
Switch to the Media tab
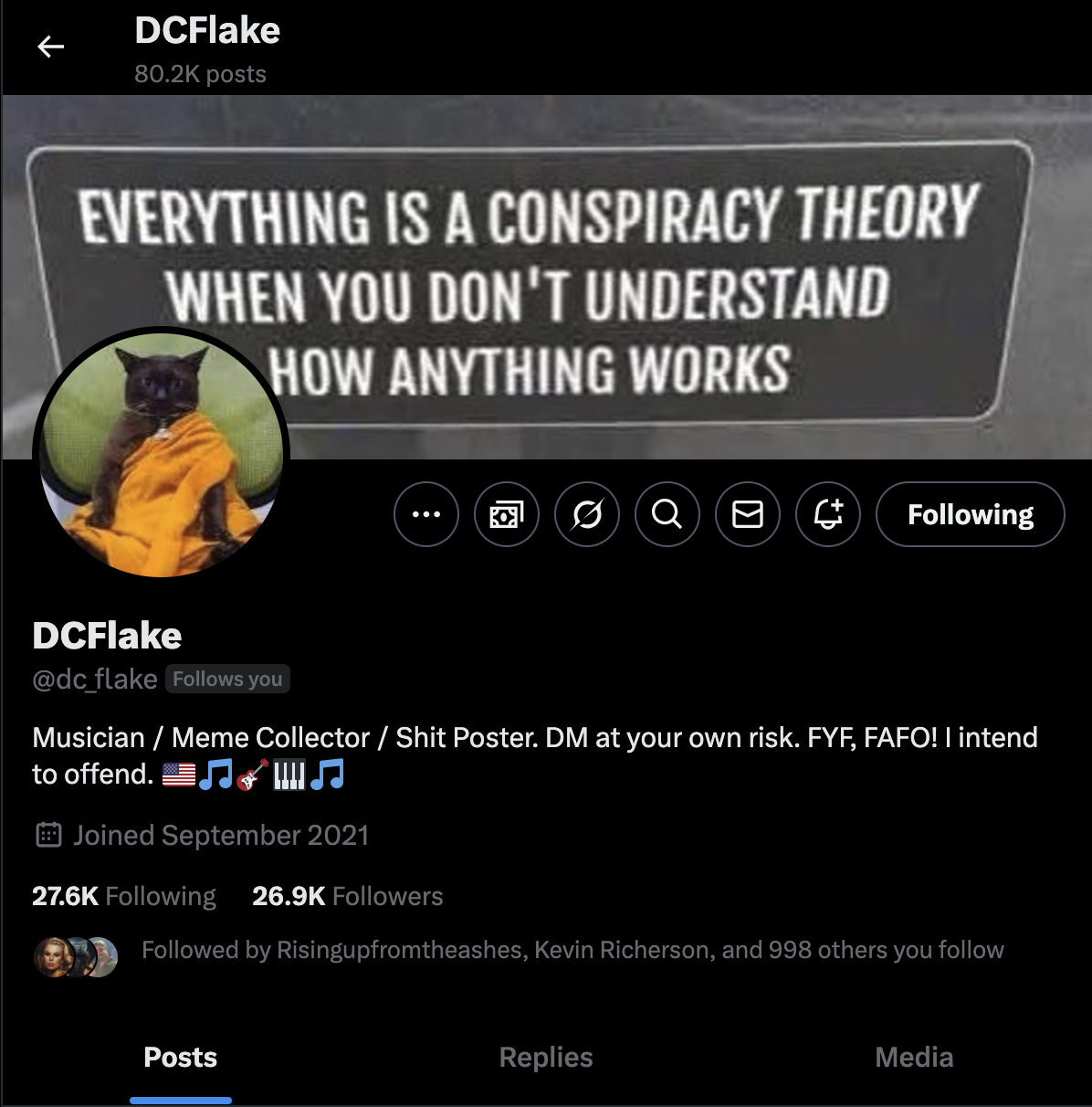914,1058
